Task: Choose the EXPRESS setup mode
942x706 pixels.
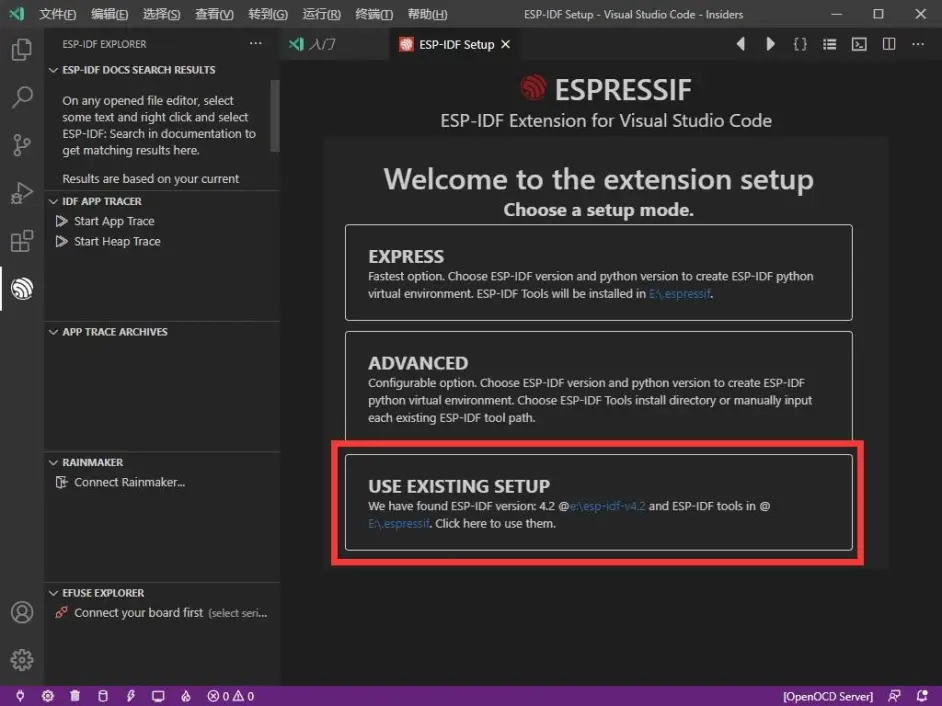Action: (598, 272)
